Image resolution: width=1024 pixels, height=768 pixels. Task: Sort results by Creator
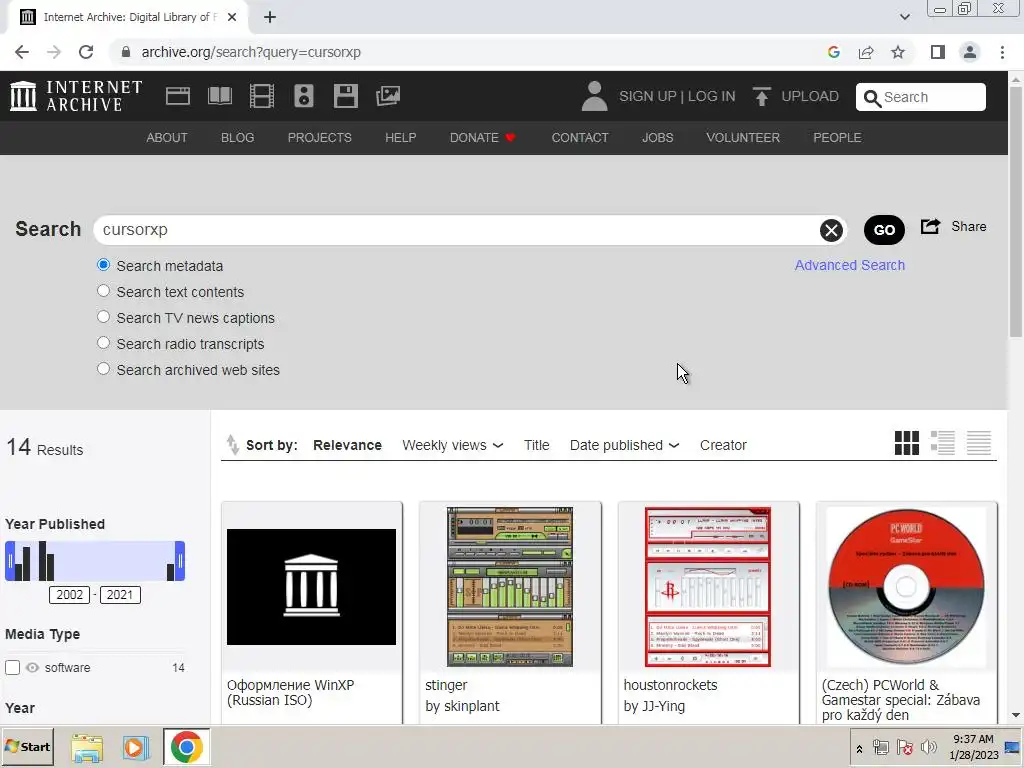[x=723, y=445]
